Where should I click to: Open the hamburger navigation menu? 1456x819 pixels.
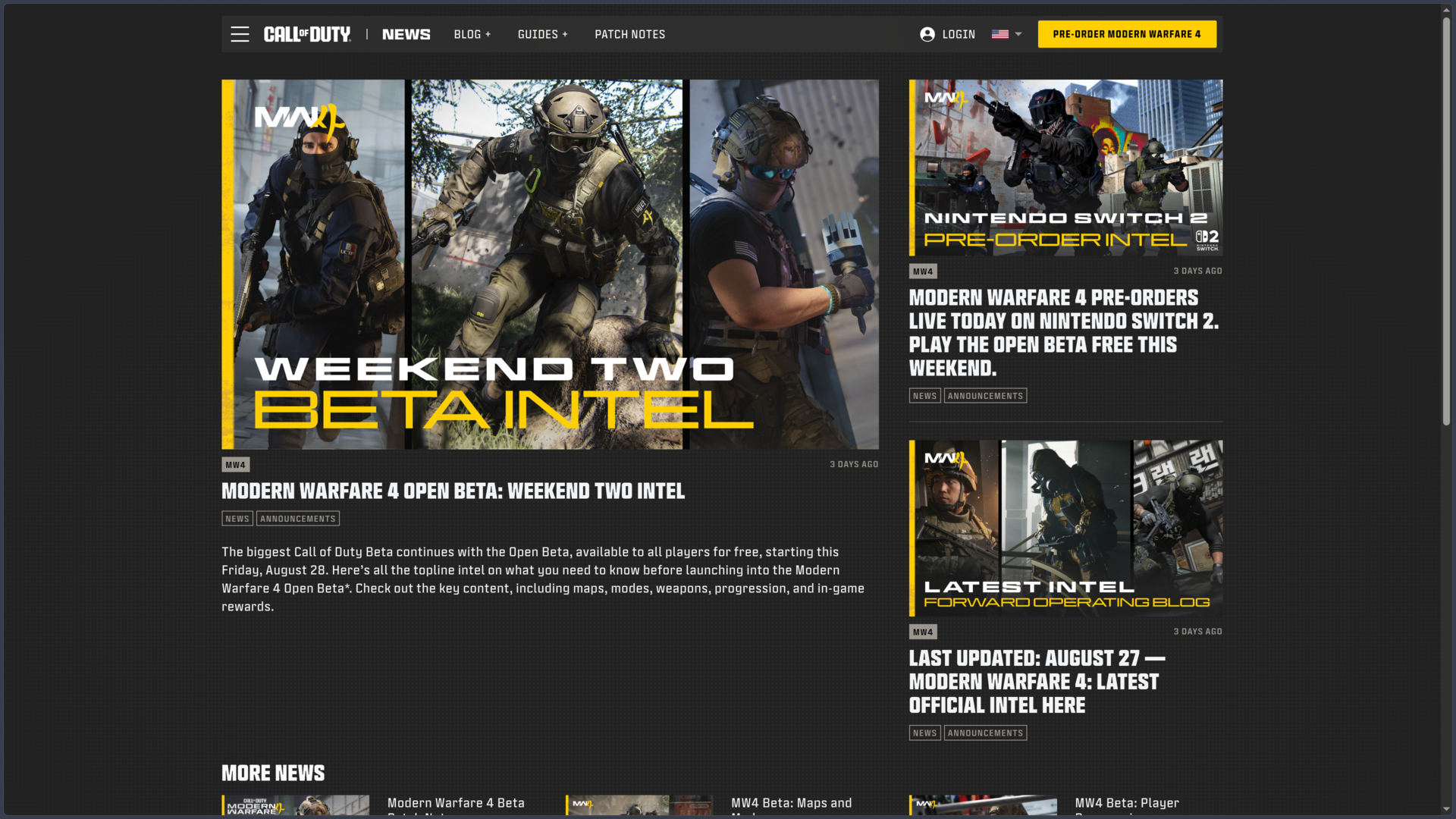tap(240, 34)
